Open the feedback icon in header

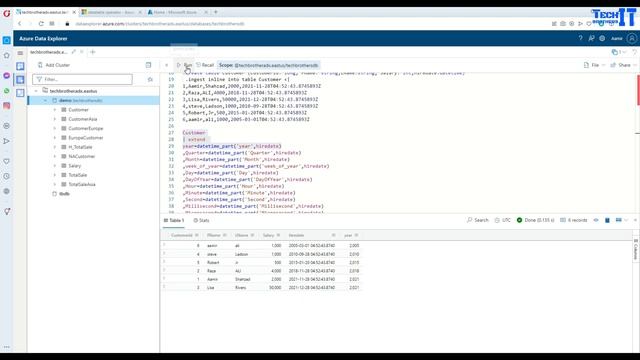point(591,38)
